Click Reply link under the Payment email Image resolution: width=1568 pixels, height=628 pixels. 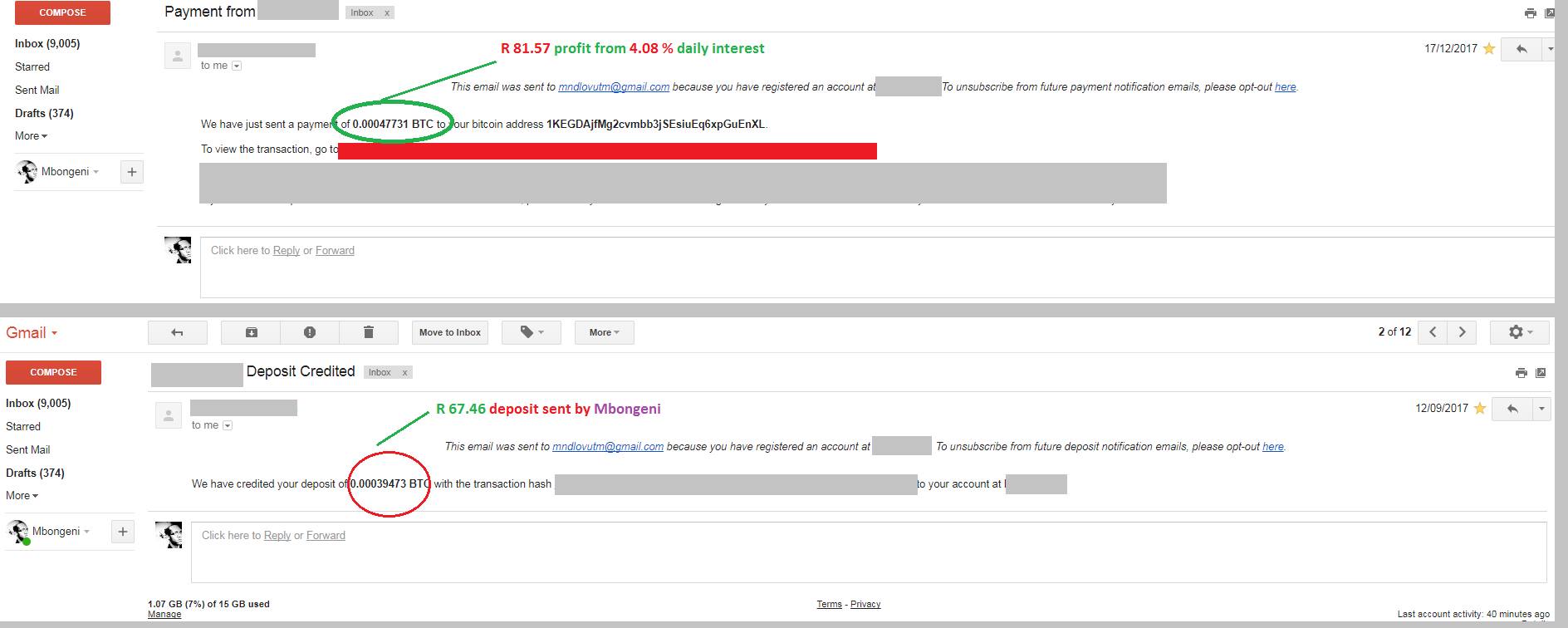pyautogui.click(x=287, y=251)
